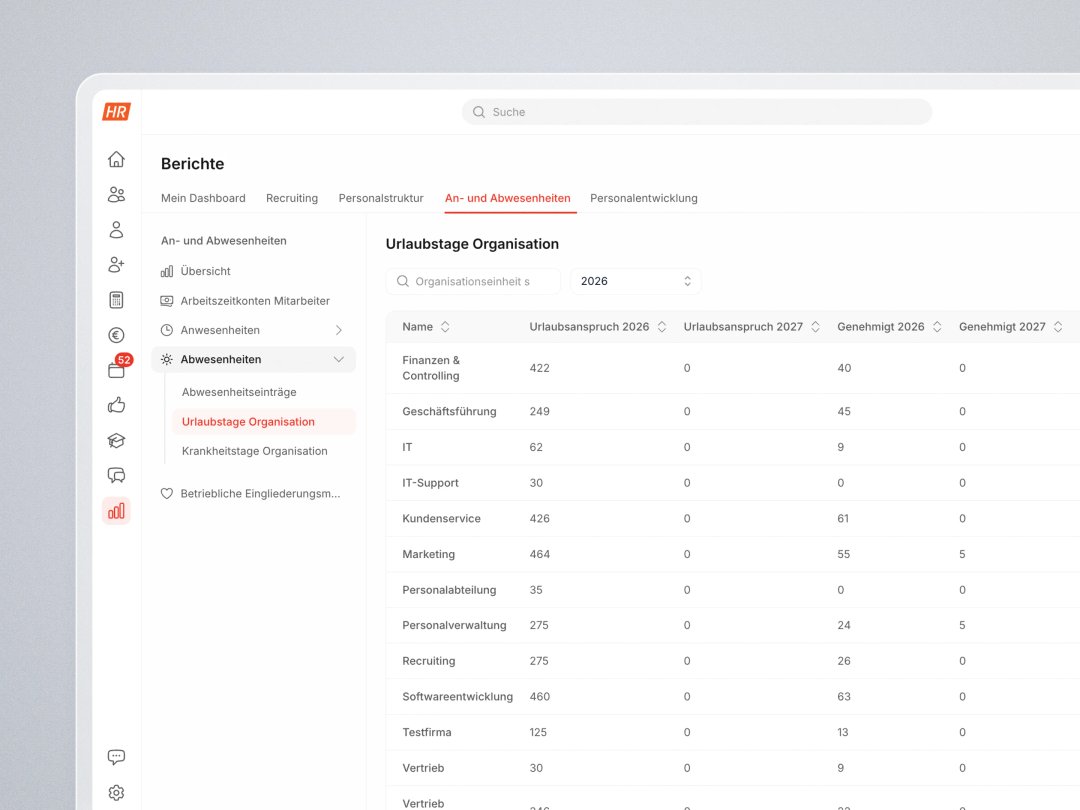Screen dimensions: 1080x810
Task: Click the Übersicht bar chart icon
Action: 167,271
